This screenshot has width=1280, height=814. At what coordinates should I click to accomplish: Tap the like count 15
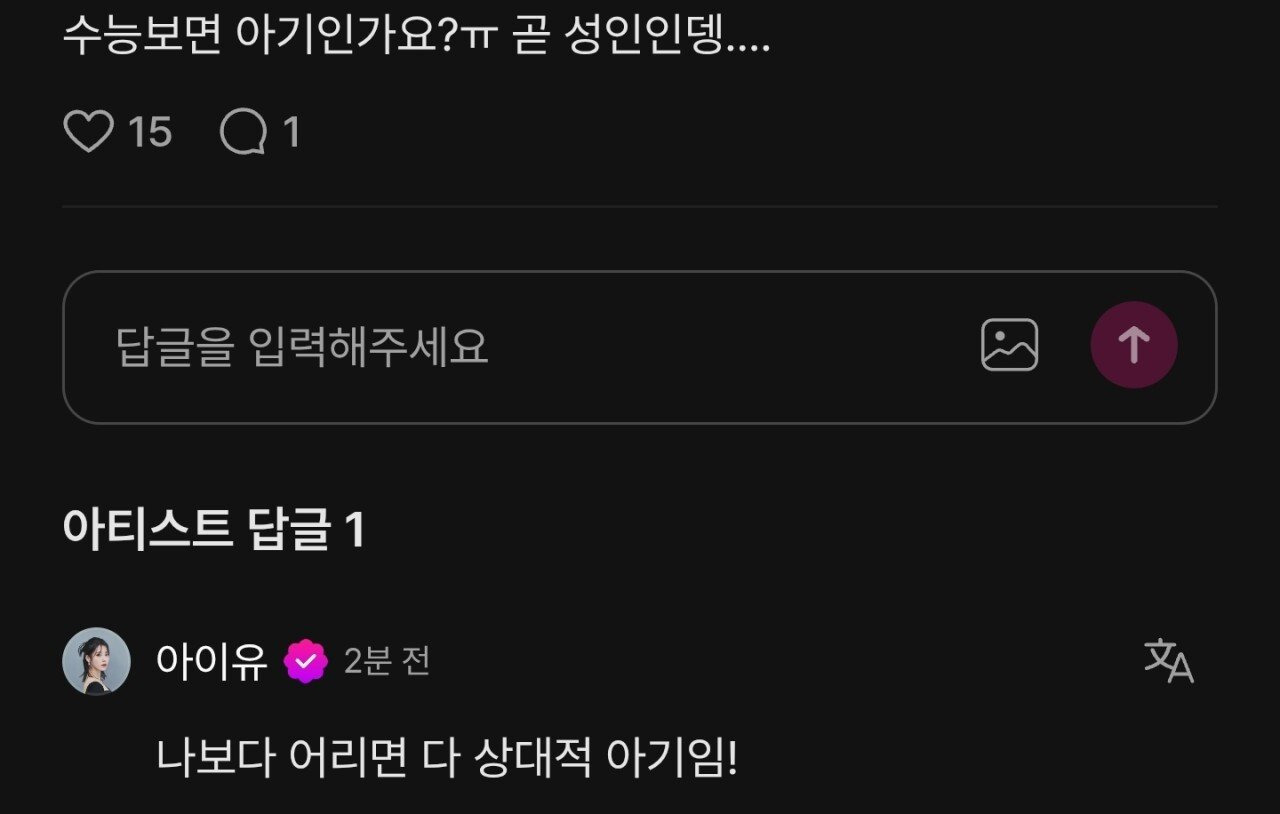coord(150,132)
